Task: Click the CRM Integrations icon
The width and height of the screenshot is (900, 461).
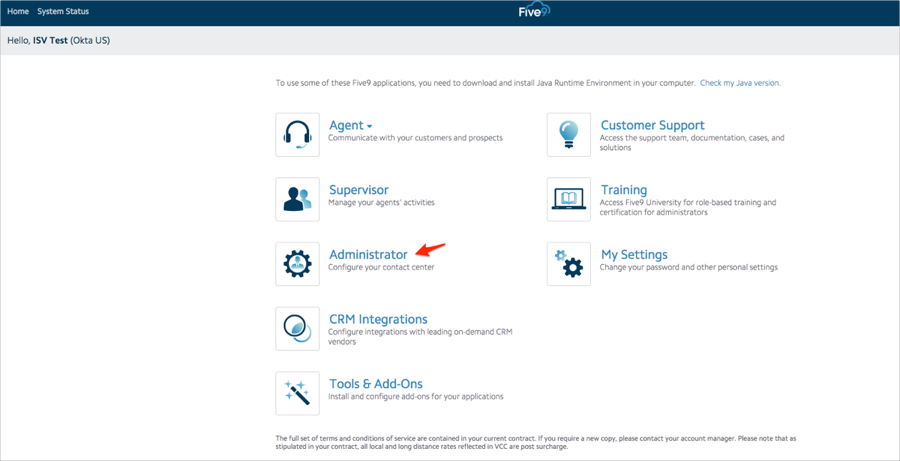Action: (297, 329)
